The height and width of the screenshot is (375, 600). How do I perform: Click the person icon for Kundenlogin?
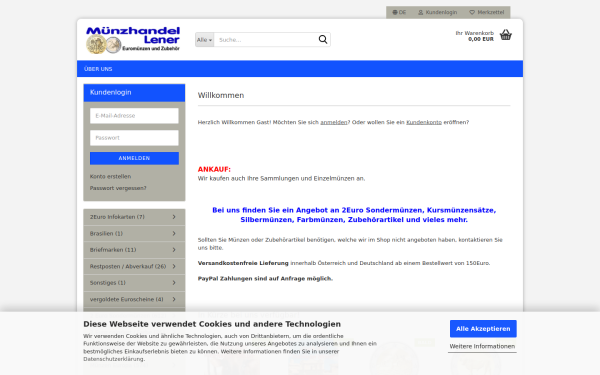[x=421, y=12]
